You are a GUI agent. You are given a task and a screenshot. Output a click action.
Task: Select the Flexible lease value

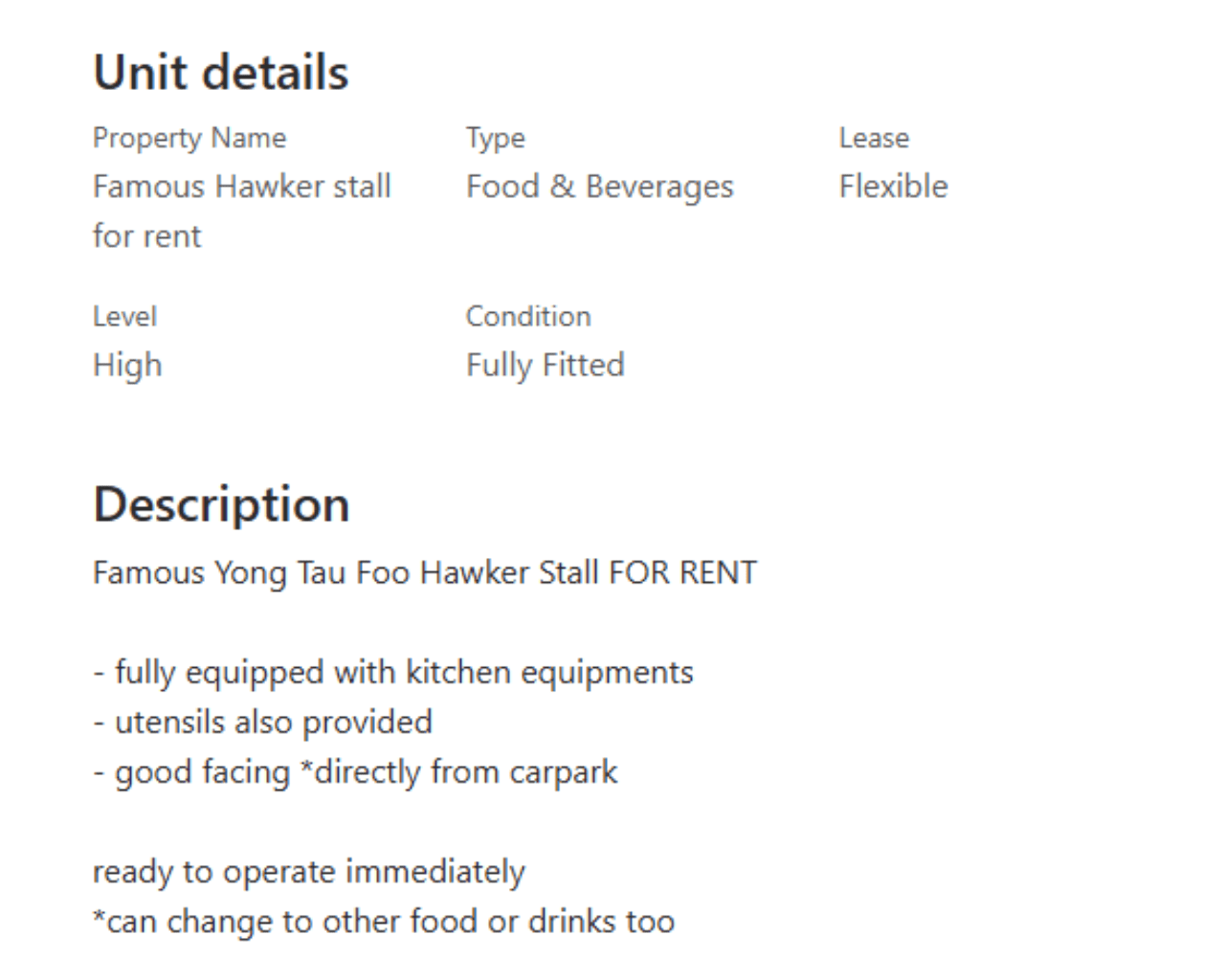894,186
